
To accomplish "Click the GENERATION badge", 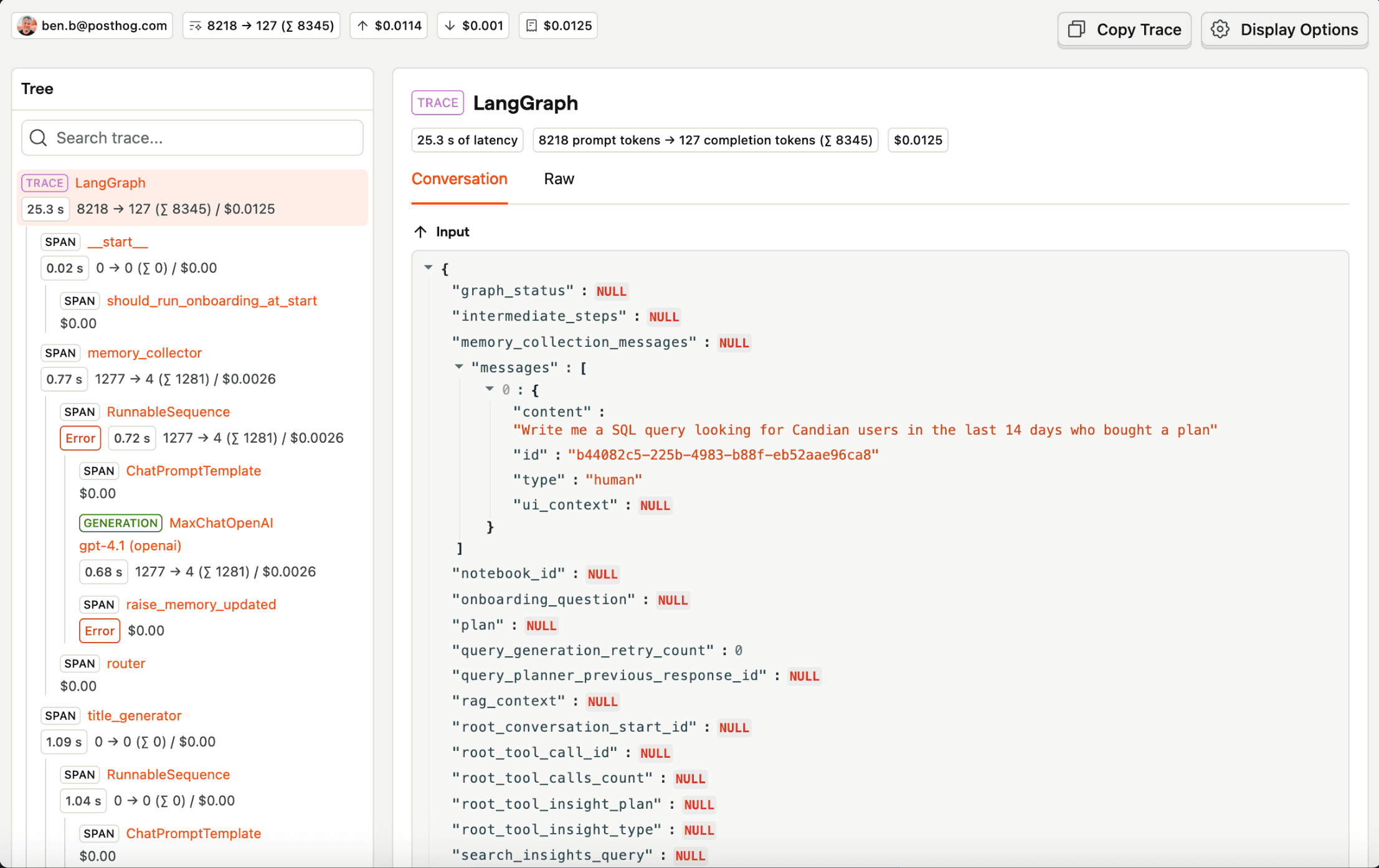I will point(121,523).
